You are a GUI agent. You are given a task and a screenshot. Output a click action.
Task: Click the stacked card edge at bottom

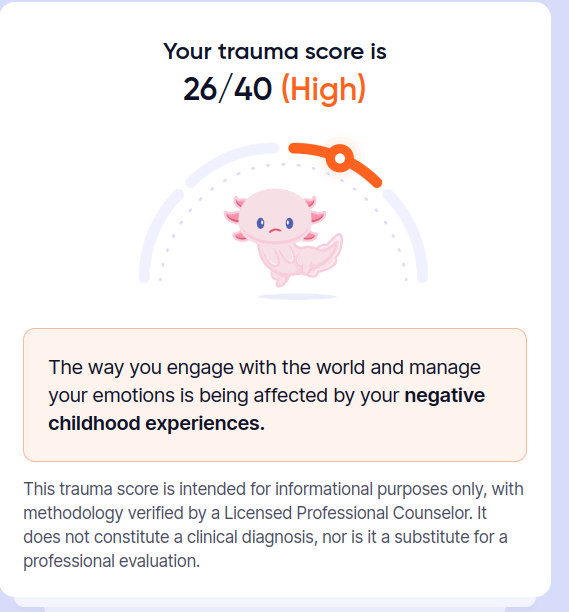click(275, 604)
